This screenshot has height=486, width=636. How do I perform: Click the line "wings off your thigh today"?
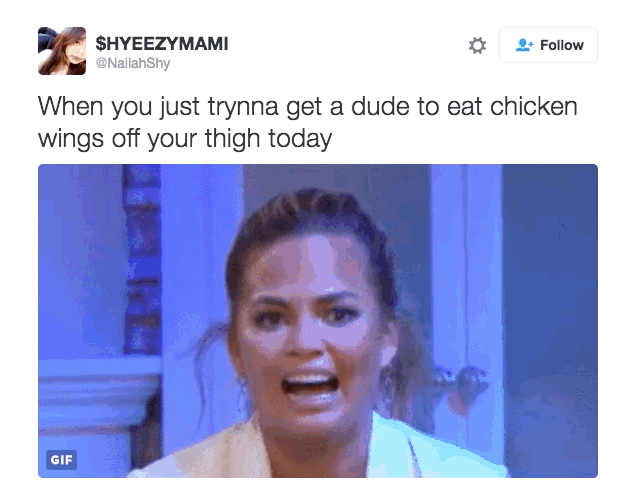(x=185, y=139)
